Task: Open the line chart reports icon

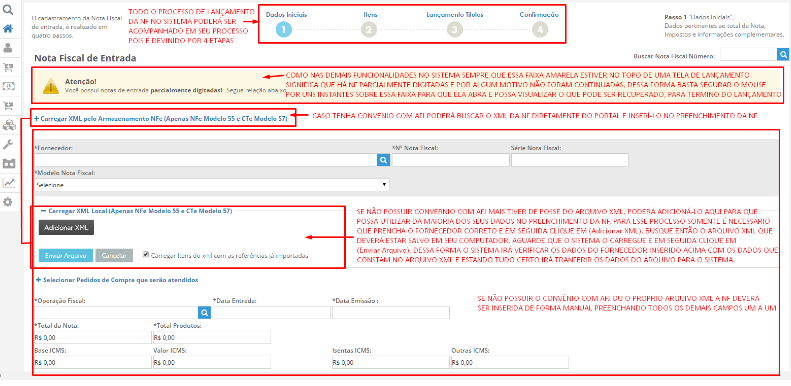Action: (9, 183)
